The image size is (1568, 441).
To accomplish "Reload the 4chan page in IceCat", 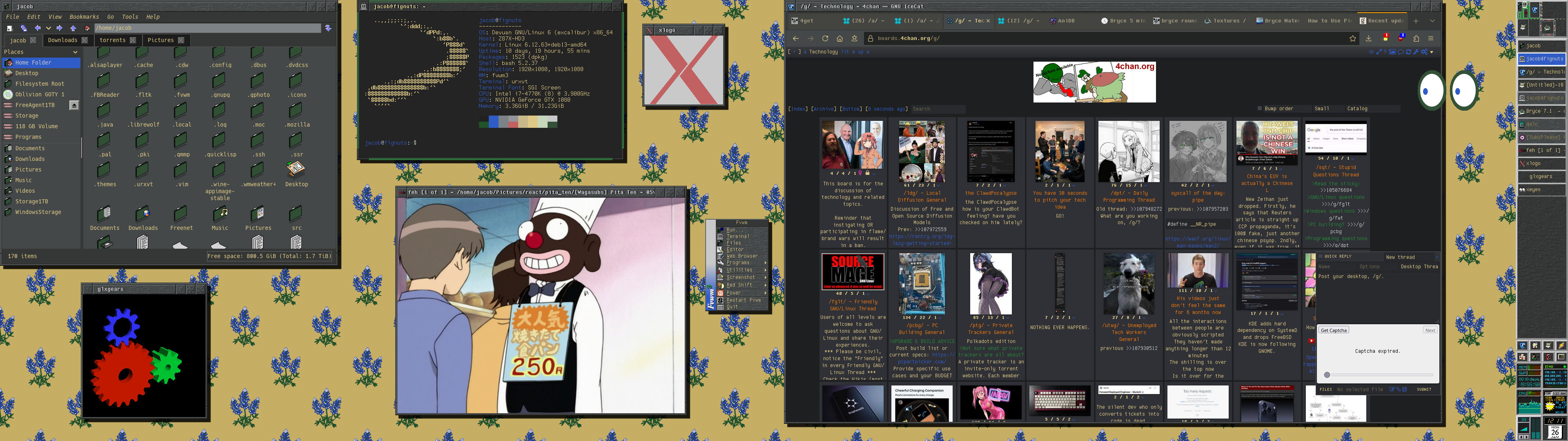I will click(x=825, y=38).
